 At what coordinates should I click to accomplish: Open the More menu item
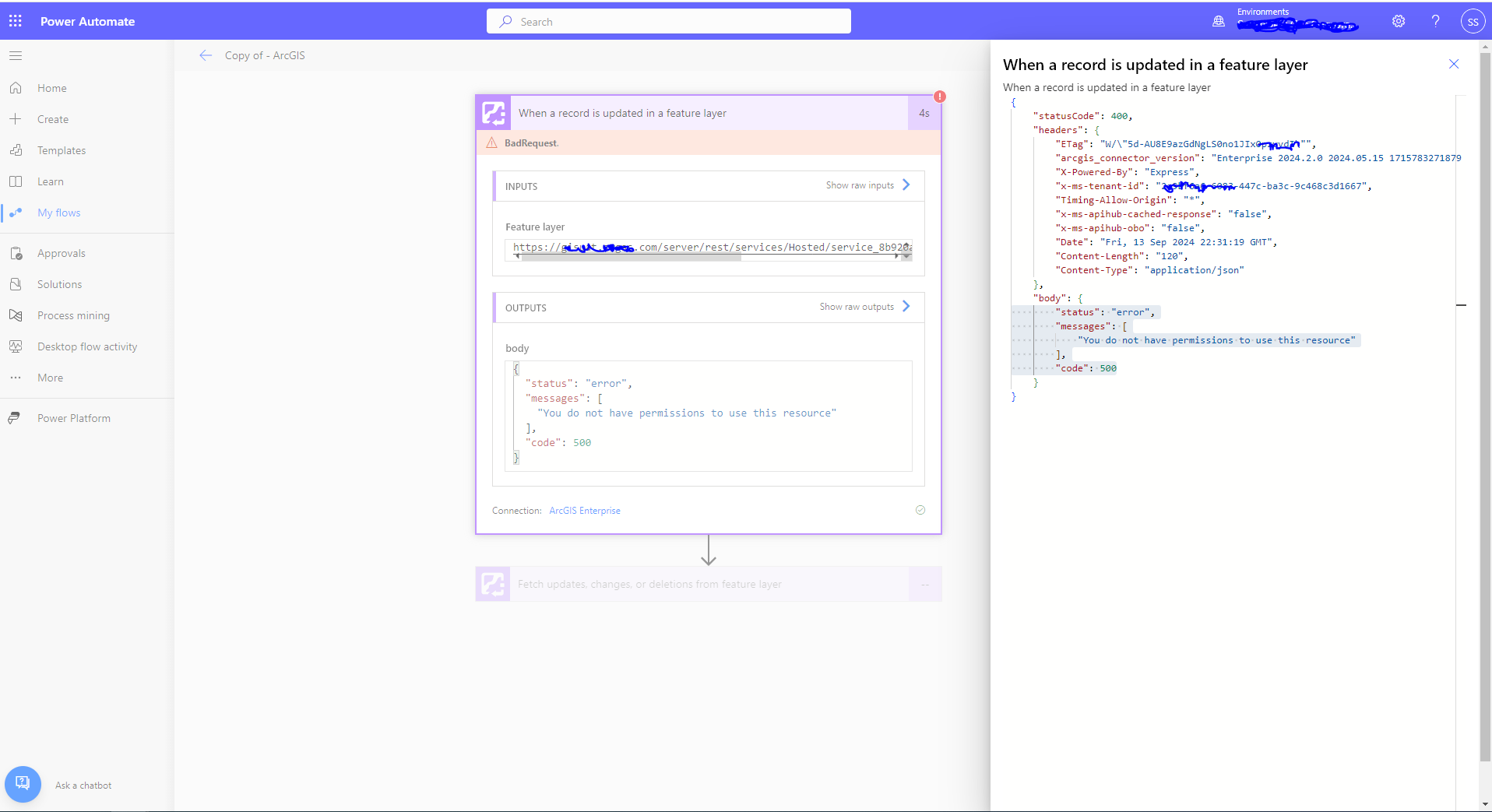tap(50, 377)
